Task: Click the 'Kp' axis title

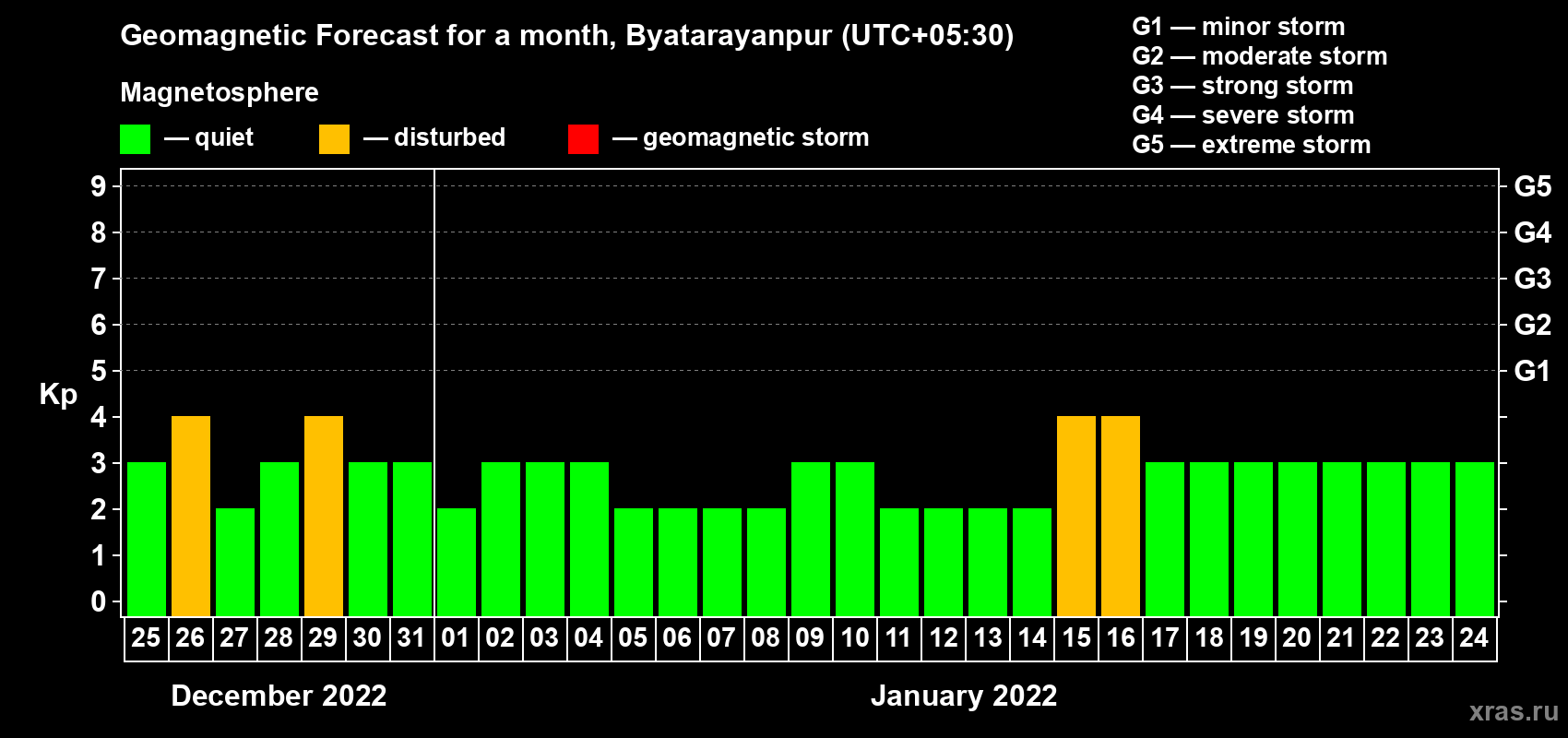Action: tap(58, 395)
